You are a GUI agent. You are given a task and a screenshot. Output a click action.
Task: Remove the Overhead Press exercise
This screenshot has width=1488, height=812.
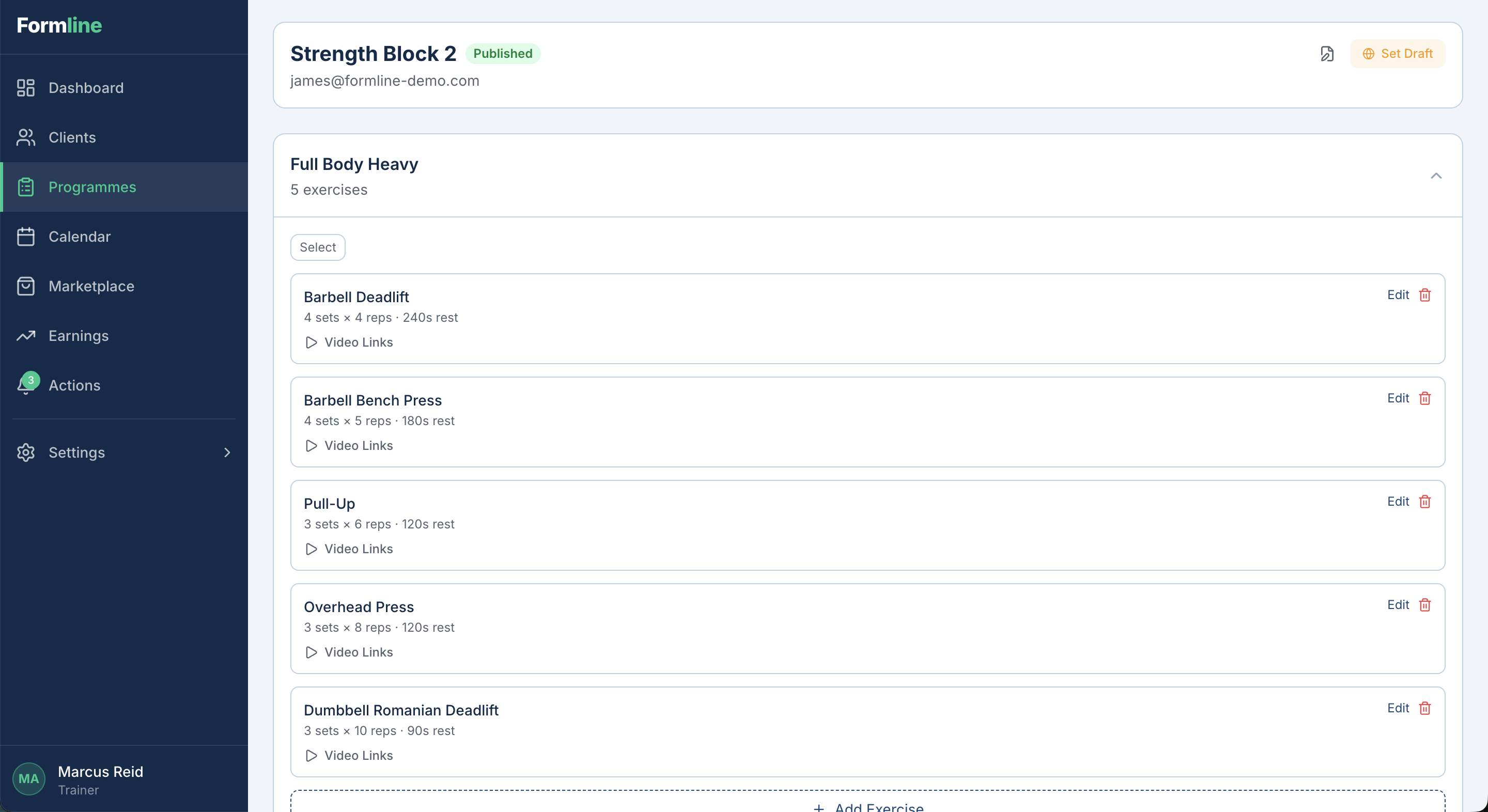point(1424,605)
